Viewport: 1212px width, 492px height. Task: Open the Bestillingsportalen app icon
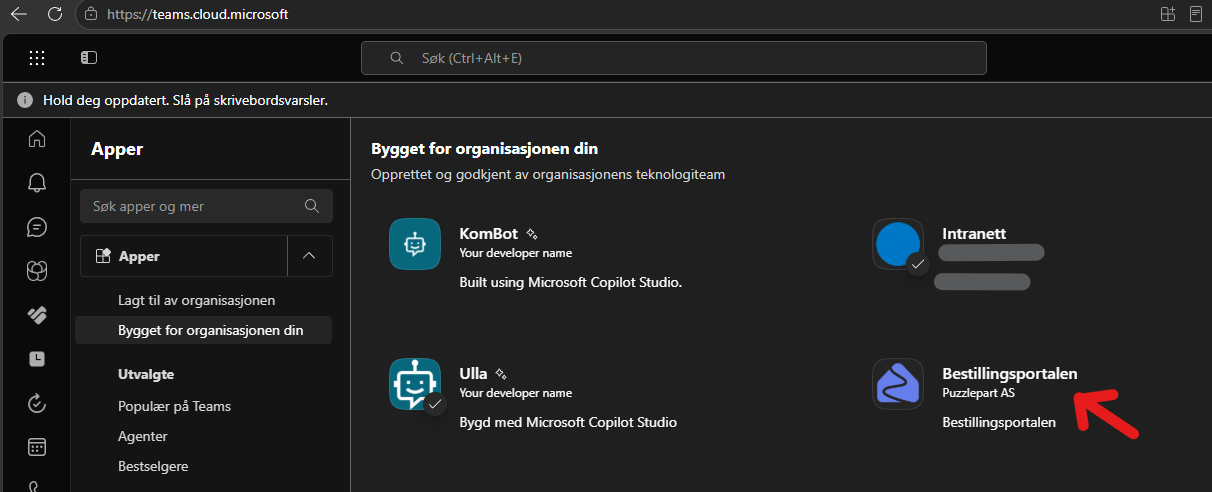[x=898, y=384]
